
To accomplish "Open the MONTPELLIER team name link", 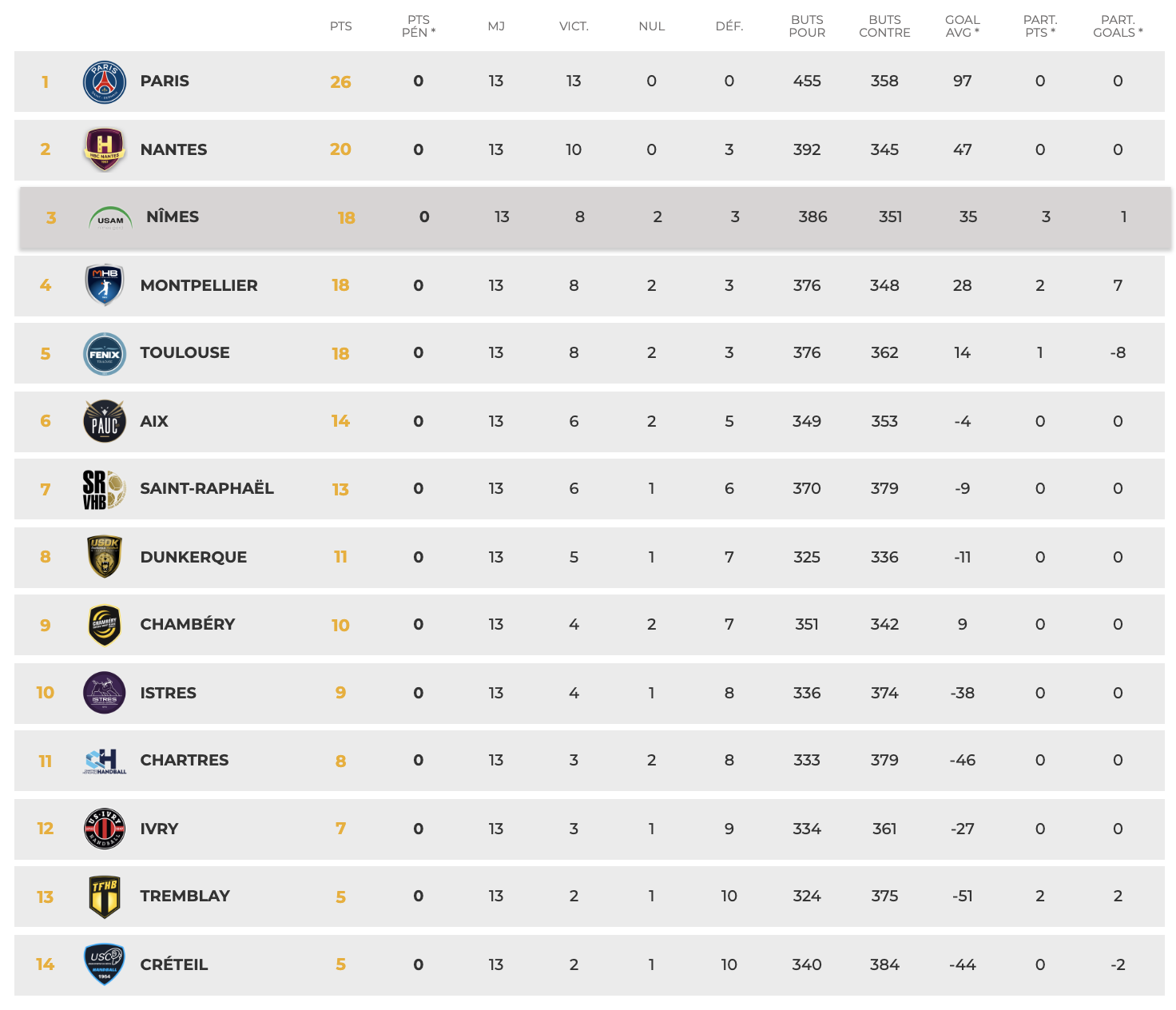I will 199,285.
